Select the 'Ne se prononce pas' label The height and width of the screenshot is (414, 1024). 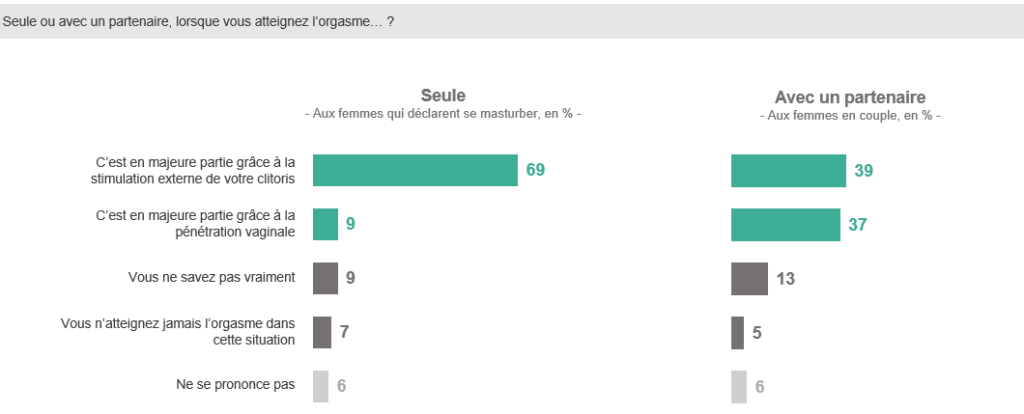236,385
